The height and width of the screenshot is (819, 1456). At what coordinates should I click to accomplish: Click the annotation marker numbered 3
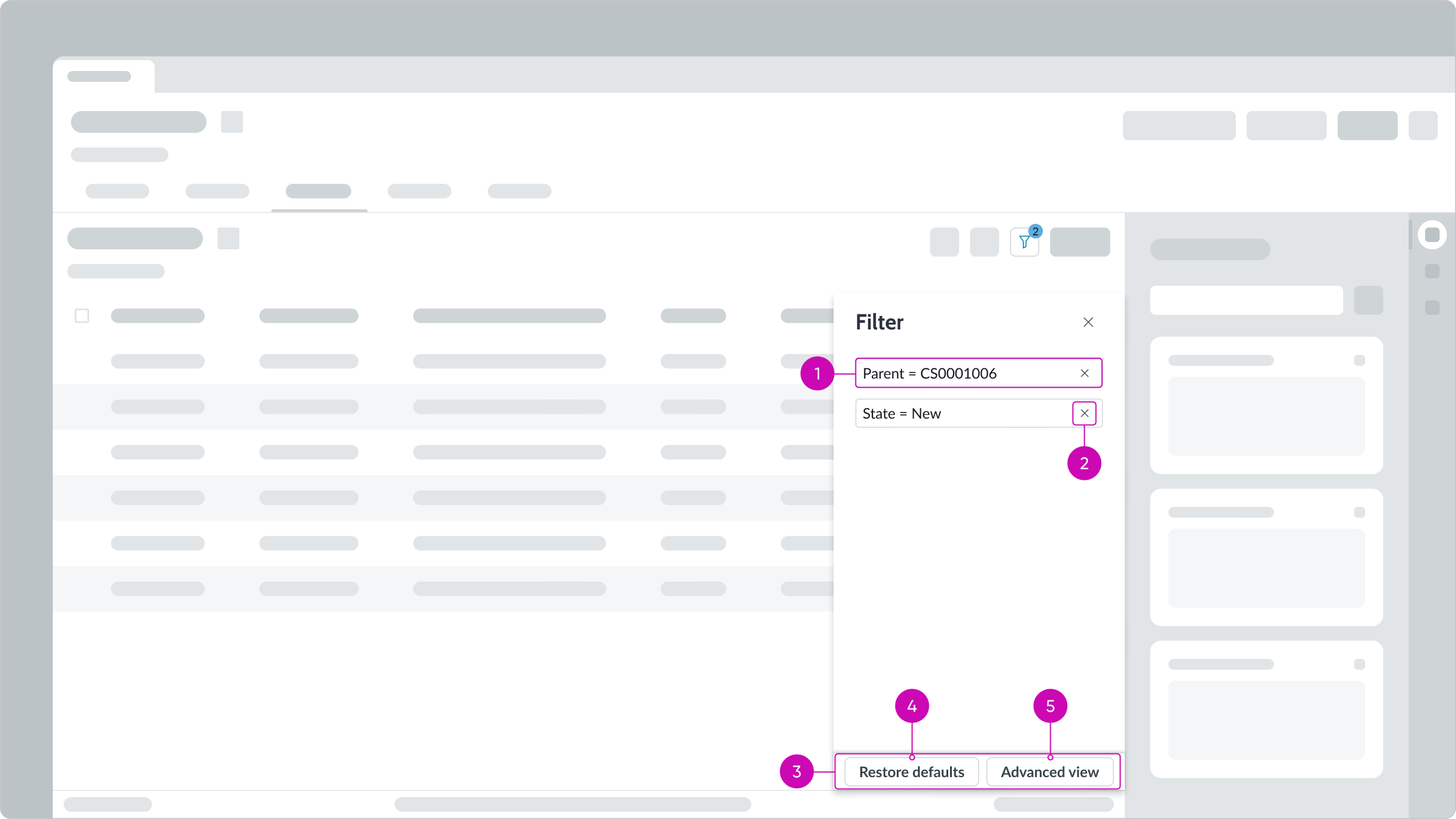tap(797, 772)
